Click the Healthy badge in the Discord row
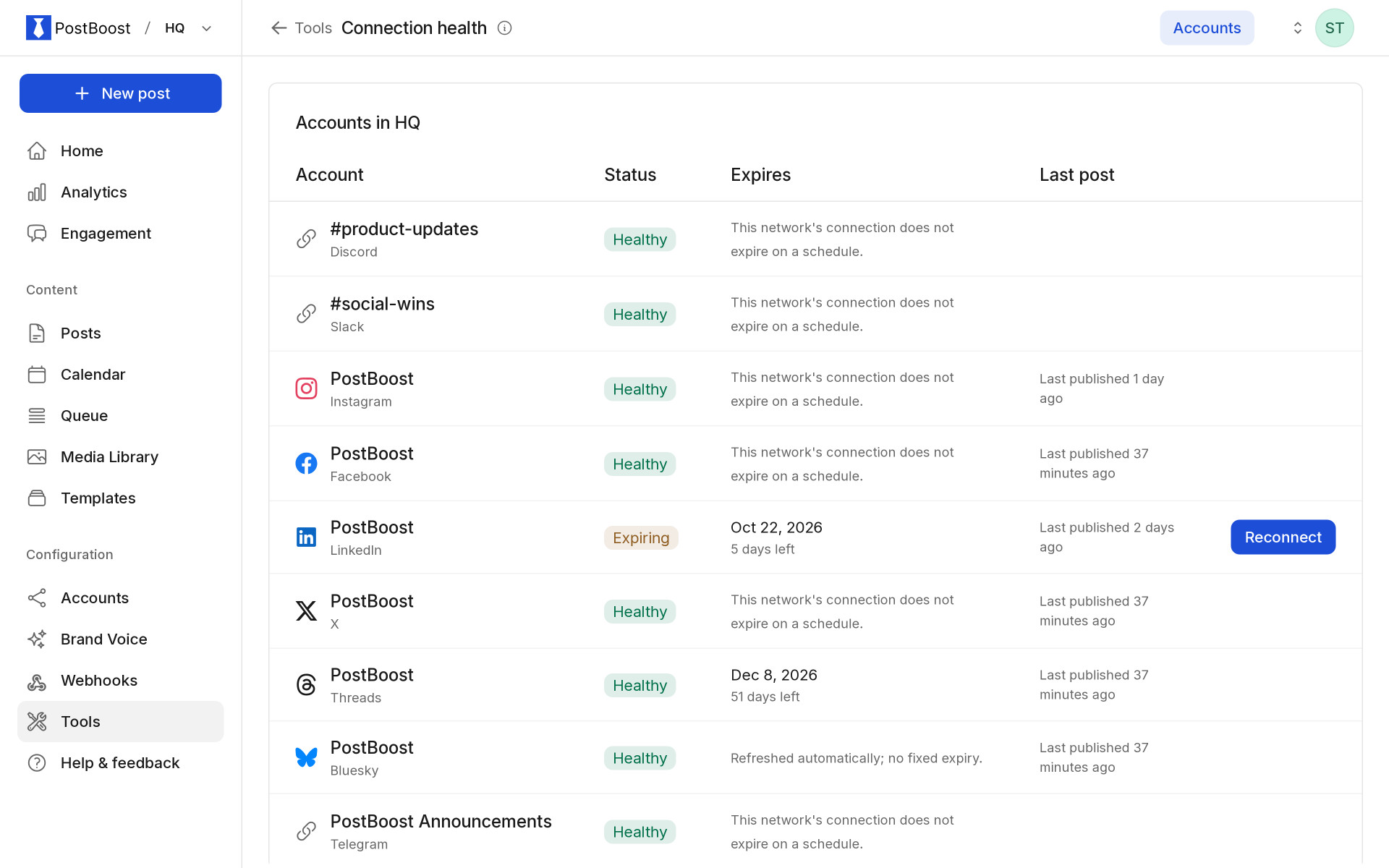The height and width of the screenshot is (868, 1389). [640, 239]
